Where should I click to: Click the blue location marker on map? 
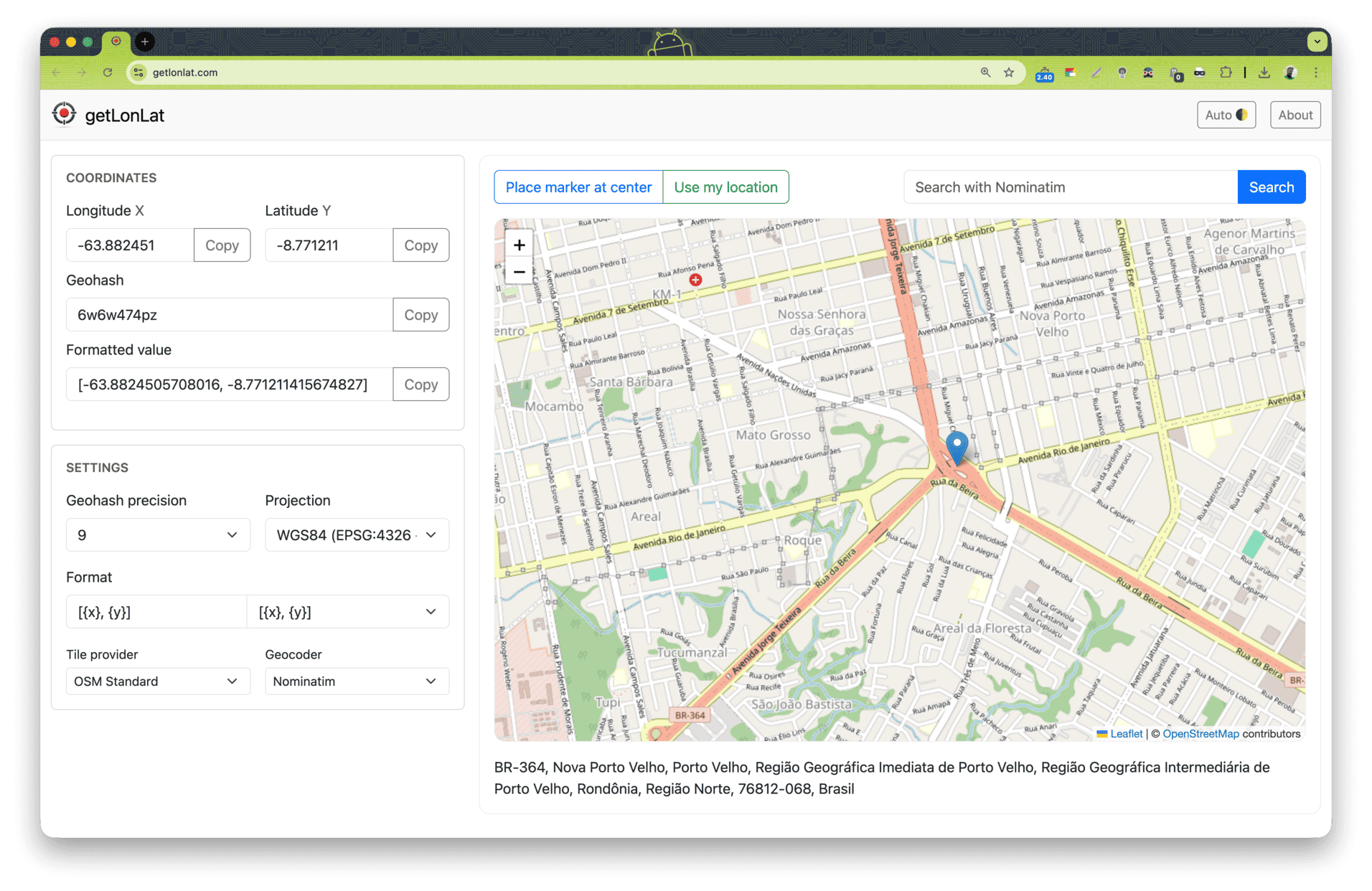click(x=957, y=446)
